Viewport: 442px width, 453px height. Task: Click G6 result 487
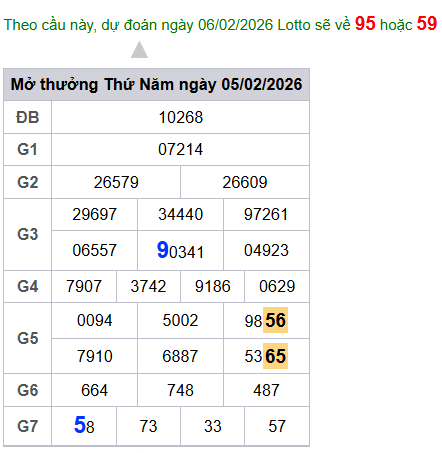(266, 390)
